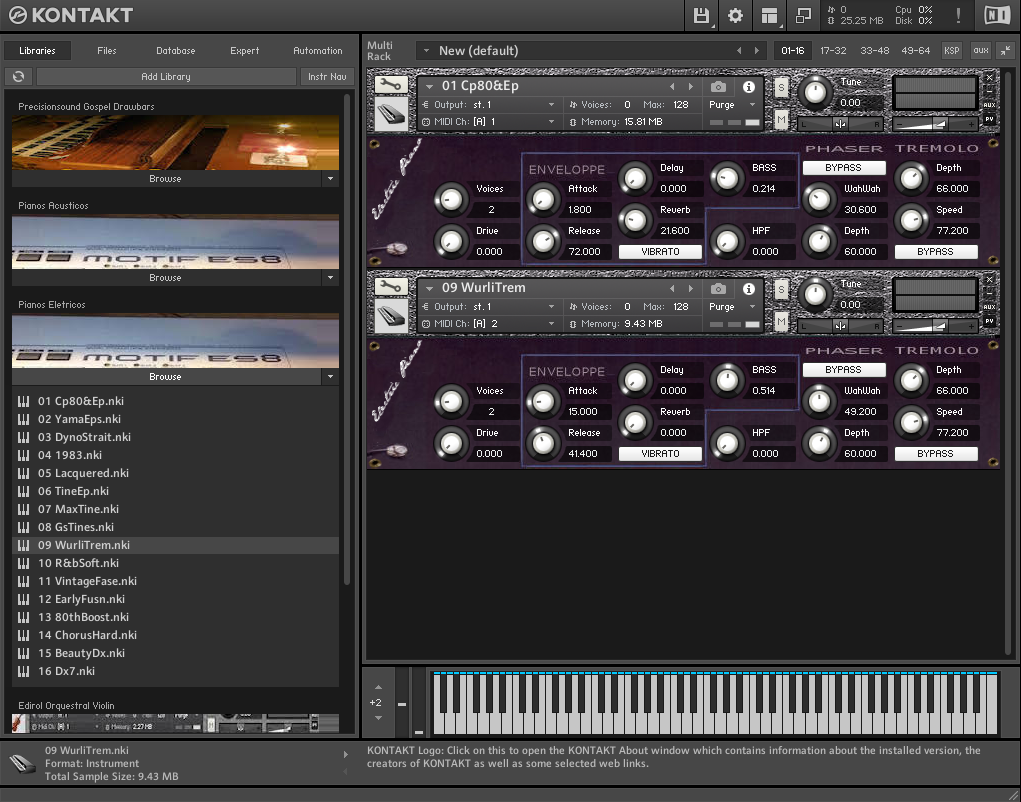Click the exclamation panic button

point(958,16)
